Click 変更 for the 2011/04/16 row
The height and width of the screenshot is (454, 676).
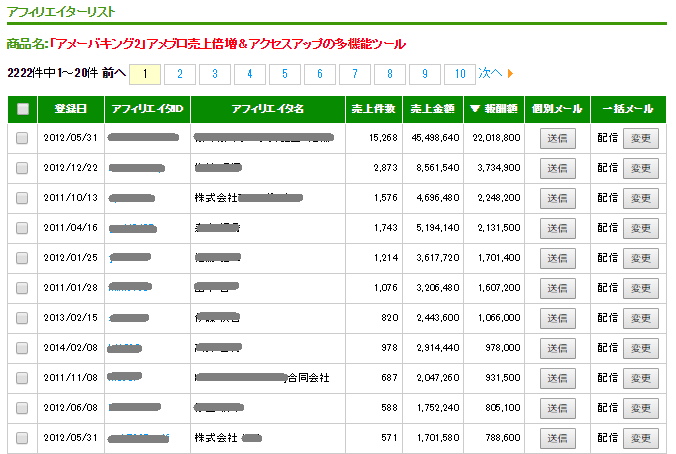640,228
